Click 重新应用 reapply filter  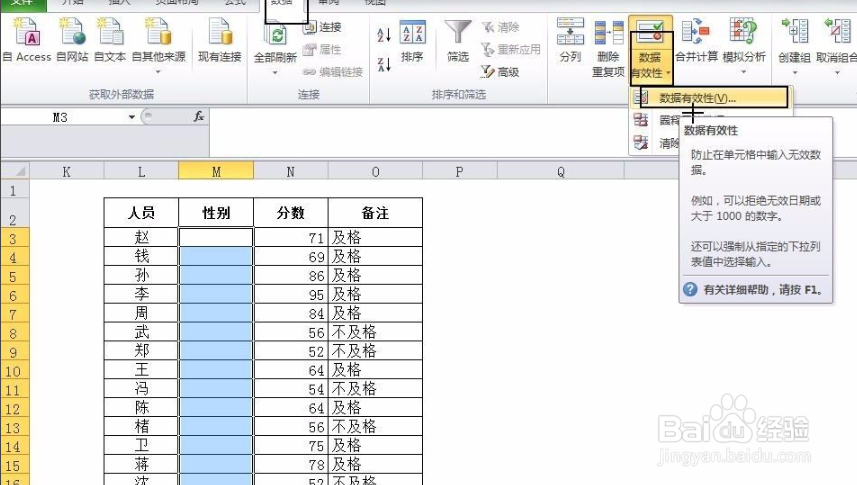coord(511,49)
